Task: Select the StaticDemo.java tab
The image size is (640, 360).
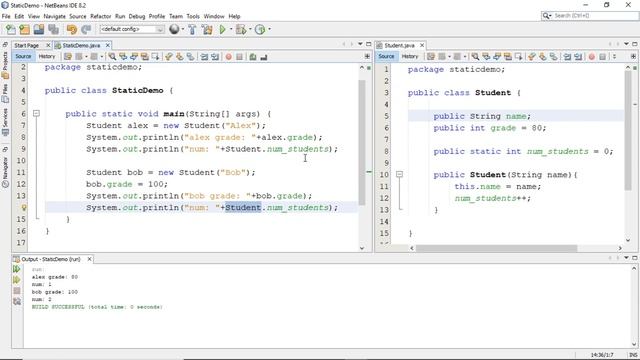Action: (x=81, y=45)
